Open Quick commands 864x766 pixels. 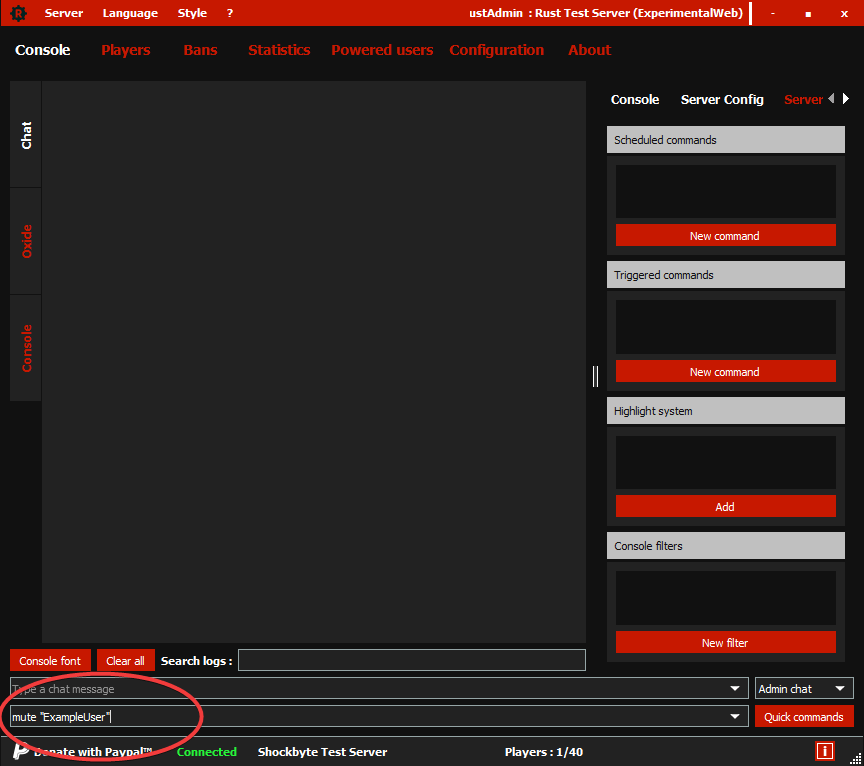coord(804,716)
